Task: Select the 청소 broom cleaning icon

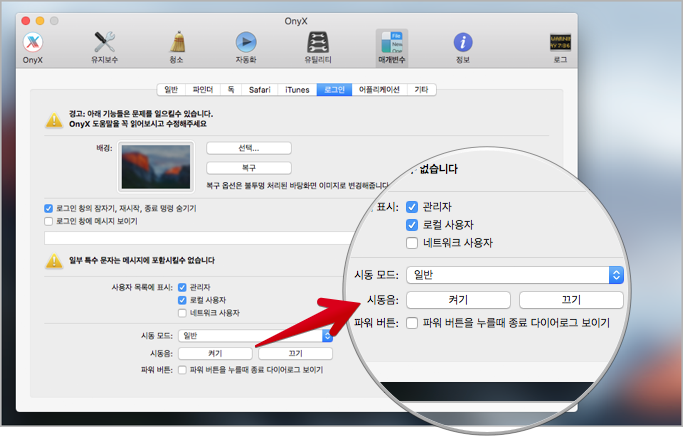Action: 176,47
